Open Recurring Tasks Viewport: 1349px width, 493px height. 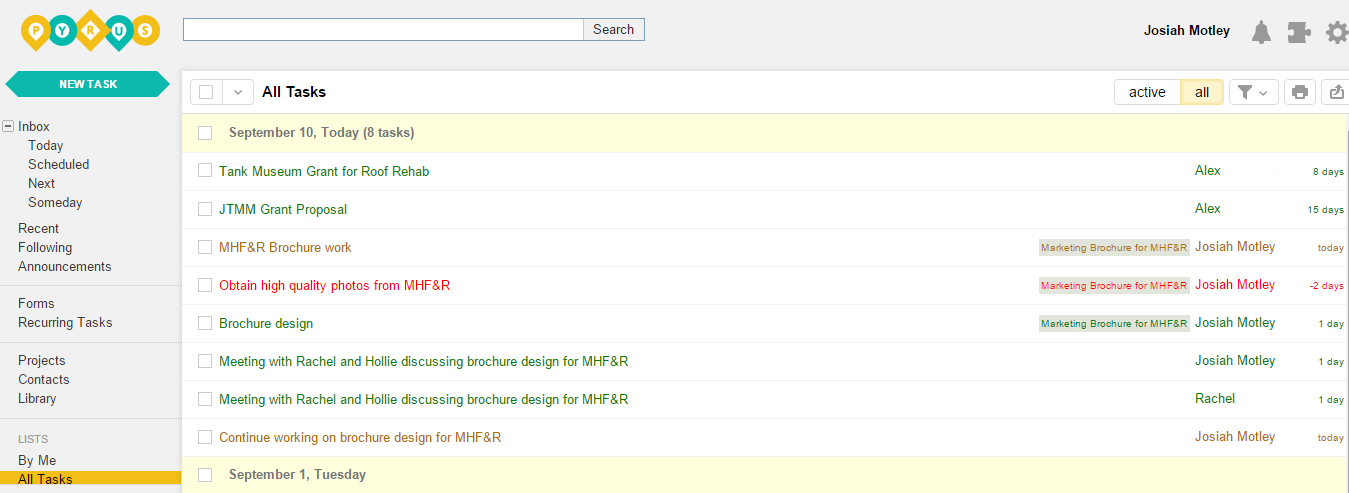coord(65,322)
